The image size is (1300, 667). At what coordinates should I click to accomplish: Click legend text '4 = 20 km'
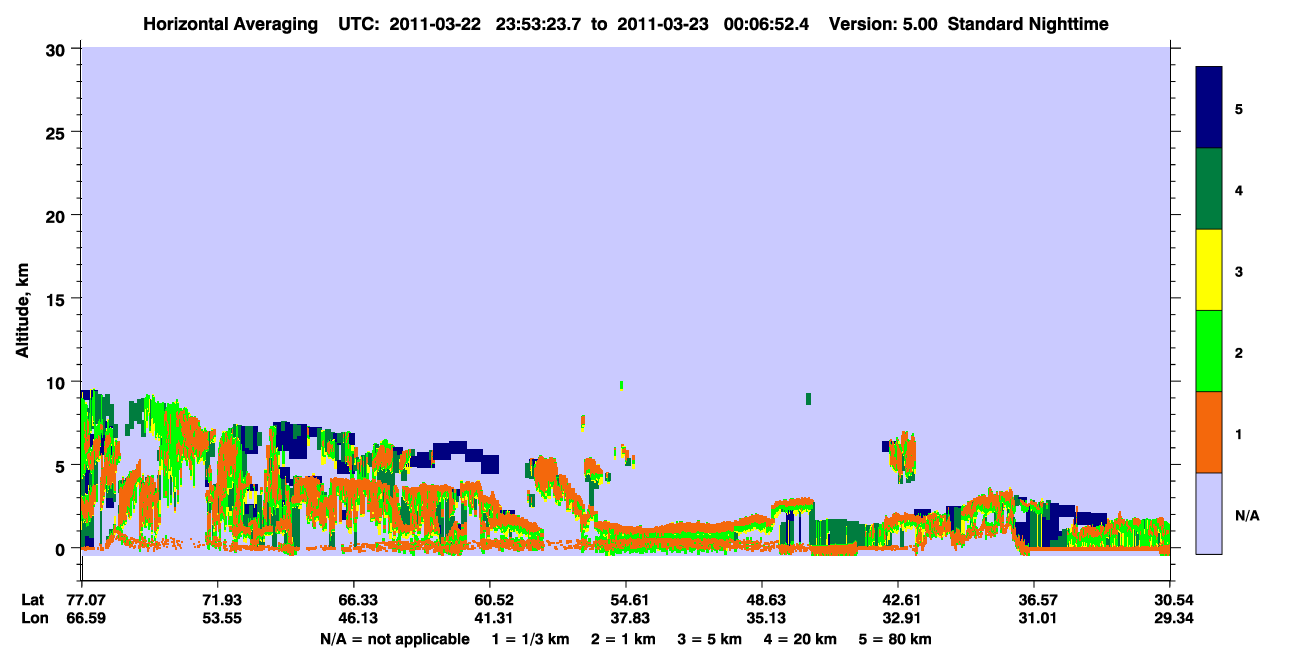pyautogui.click(x=800, y=639)
